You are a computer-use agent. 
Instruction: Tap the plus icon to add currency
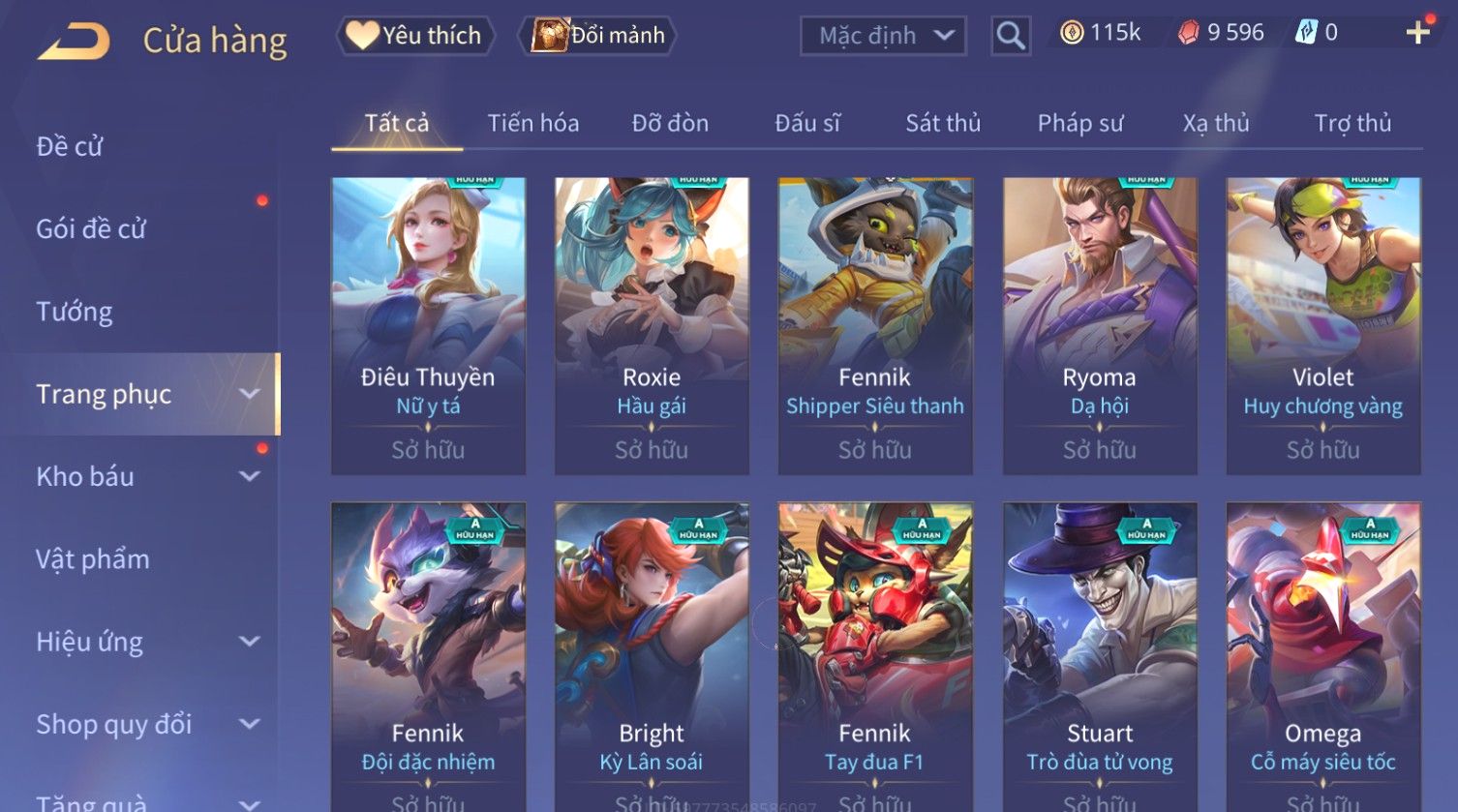click(x=1418, y=33)
